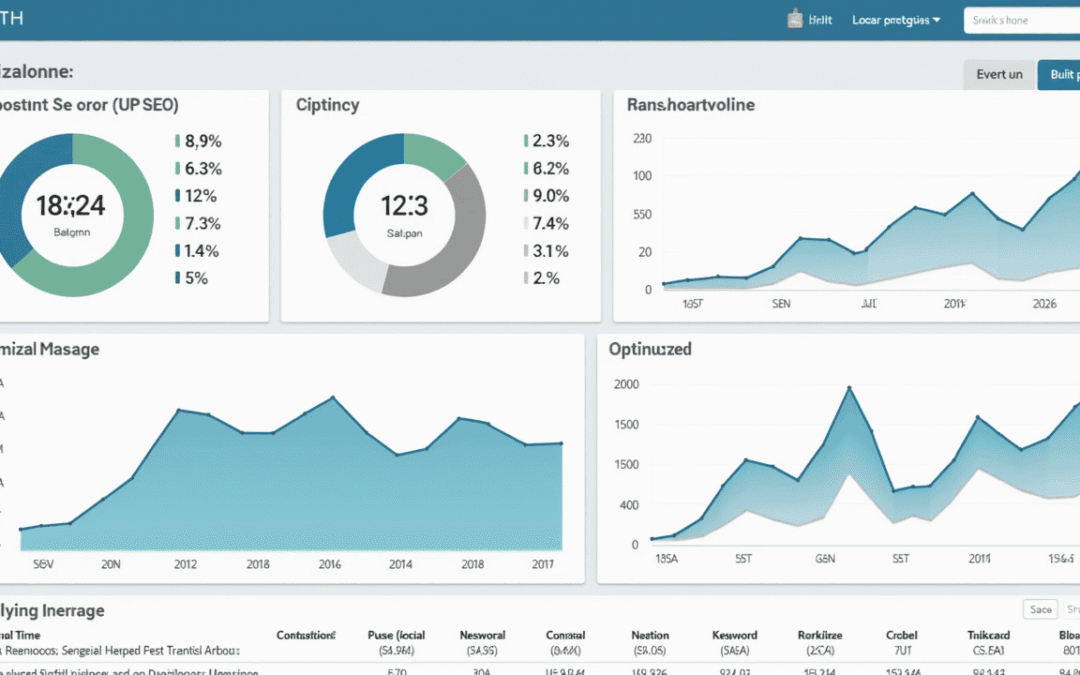
Task: Click the clipboard icon in the header
Action: click(795, 19)
